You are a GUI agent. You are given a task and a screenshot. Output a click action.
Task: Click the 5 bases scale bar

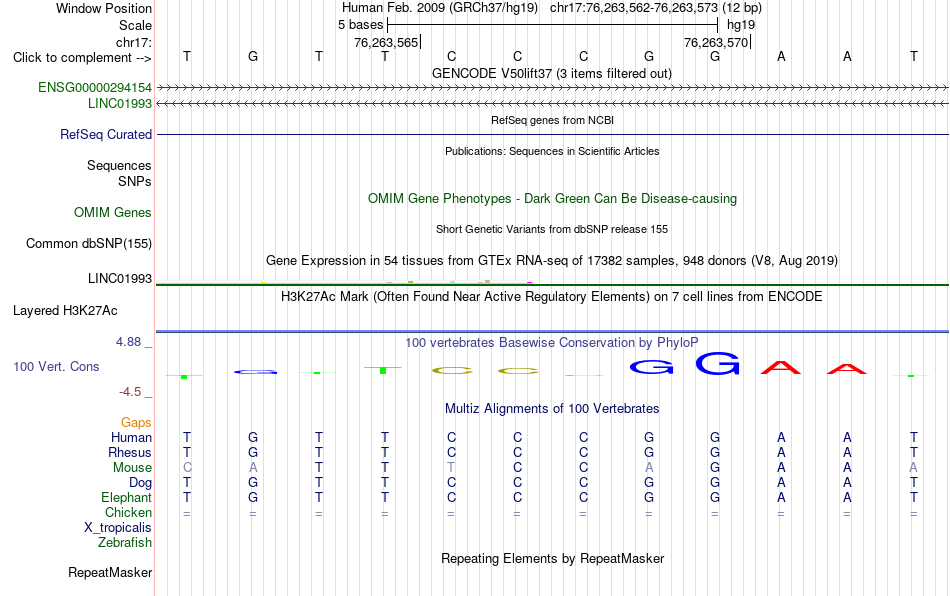(552, 25)
